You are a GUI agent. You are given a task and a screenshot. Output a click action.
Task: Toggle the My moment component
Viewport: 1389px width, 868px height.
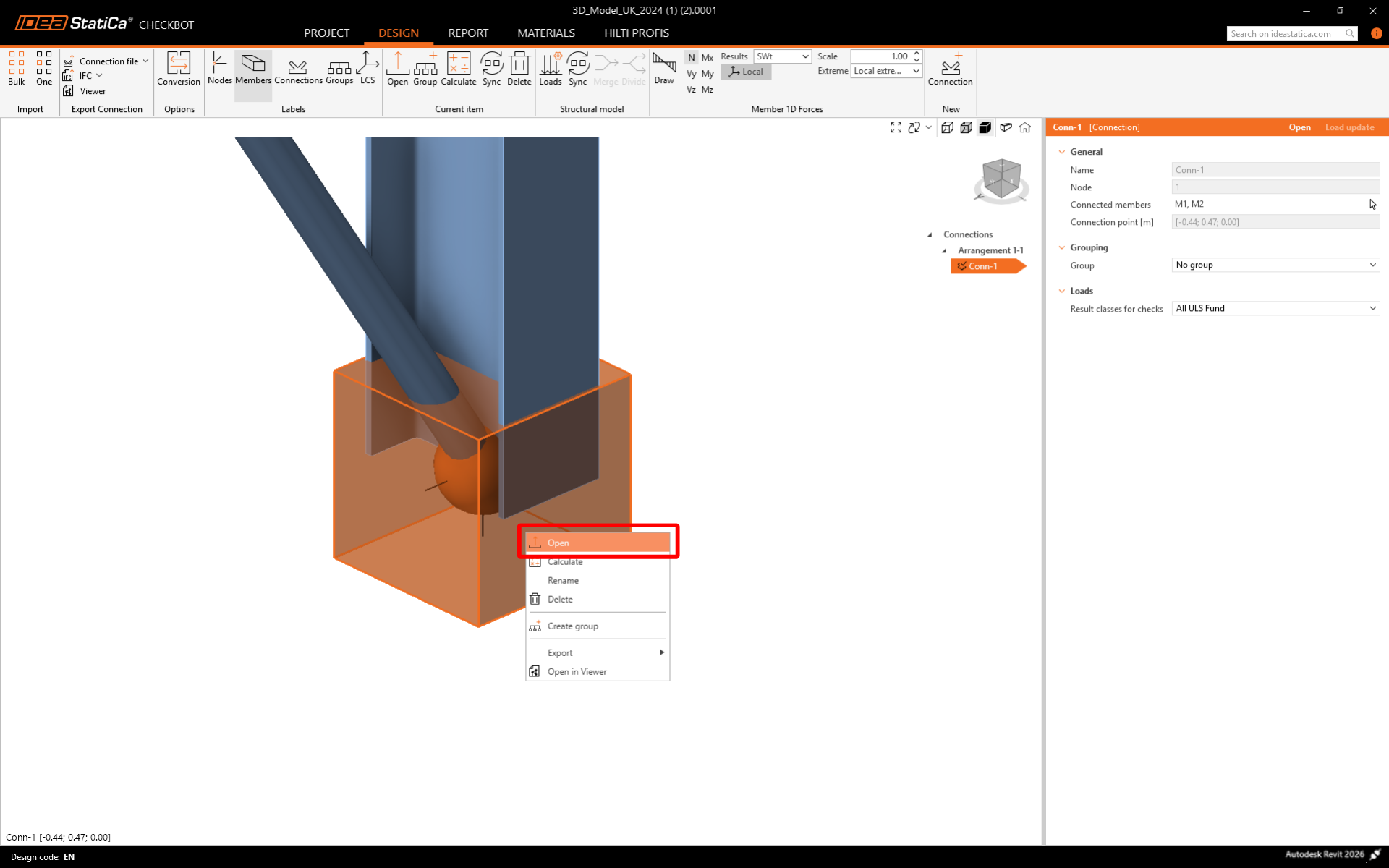[x=707, y=74]
